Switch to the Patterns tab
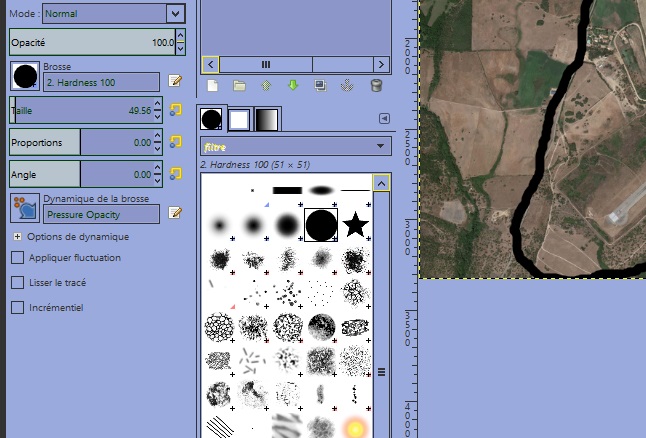The width and height of the screenshot is (646, 438). pos(239,119)
